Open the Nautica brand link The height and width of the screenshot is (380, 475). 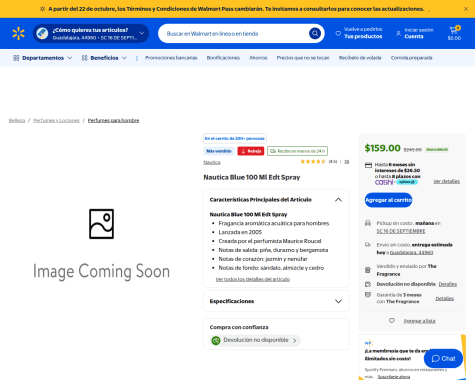coord(212,162)
